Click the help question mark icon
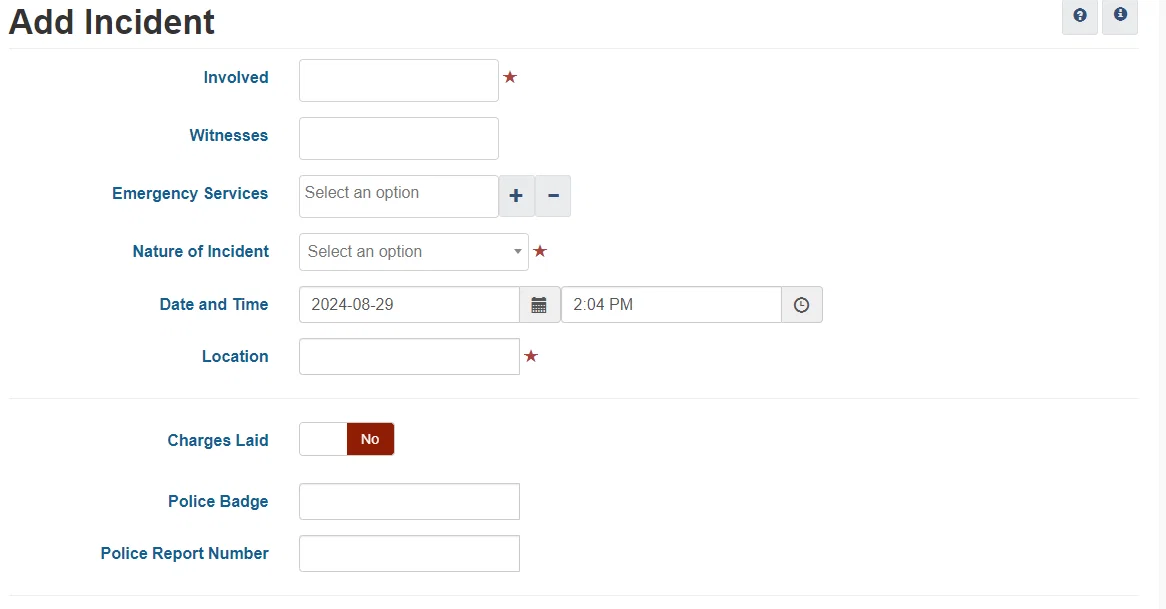This screenshot has height=609, width=1166. (1080, 16)
